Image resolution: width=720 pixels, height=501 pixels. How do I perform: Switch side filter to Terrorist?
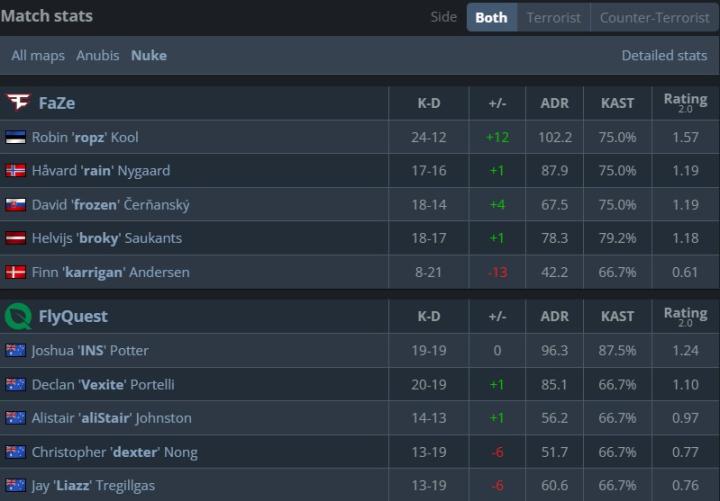(553, 17)
